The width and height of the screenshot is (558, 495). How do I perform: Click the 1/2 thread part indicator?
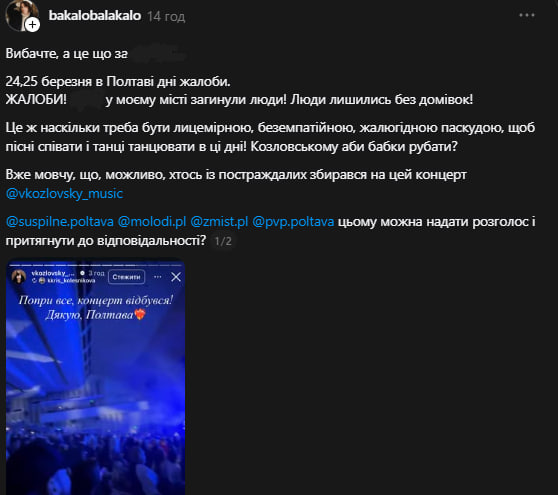point(223,241)
